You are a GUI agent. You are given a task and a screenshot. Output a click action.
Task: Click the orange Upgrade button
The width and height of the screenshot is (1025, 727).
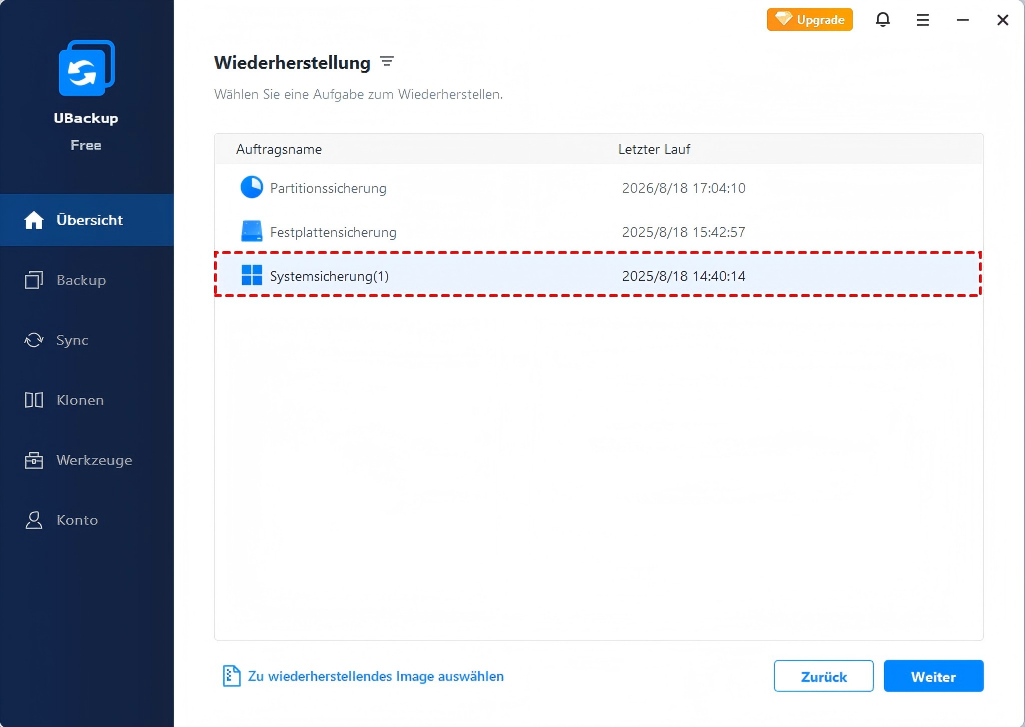[809, 20]
